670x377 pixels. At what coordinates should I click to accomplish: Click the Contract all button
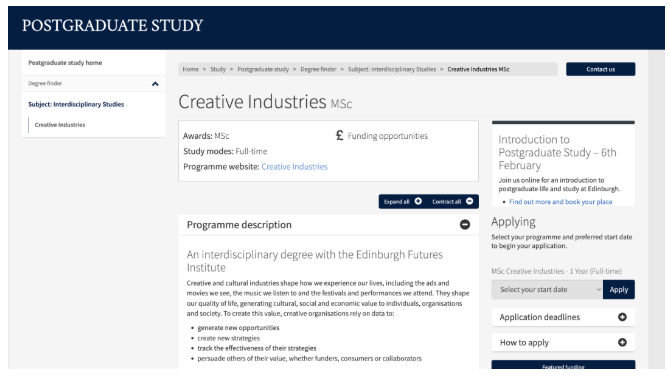(452, 202)
